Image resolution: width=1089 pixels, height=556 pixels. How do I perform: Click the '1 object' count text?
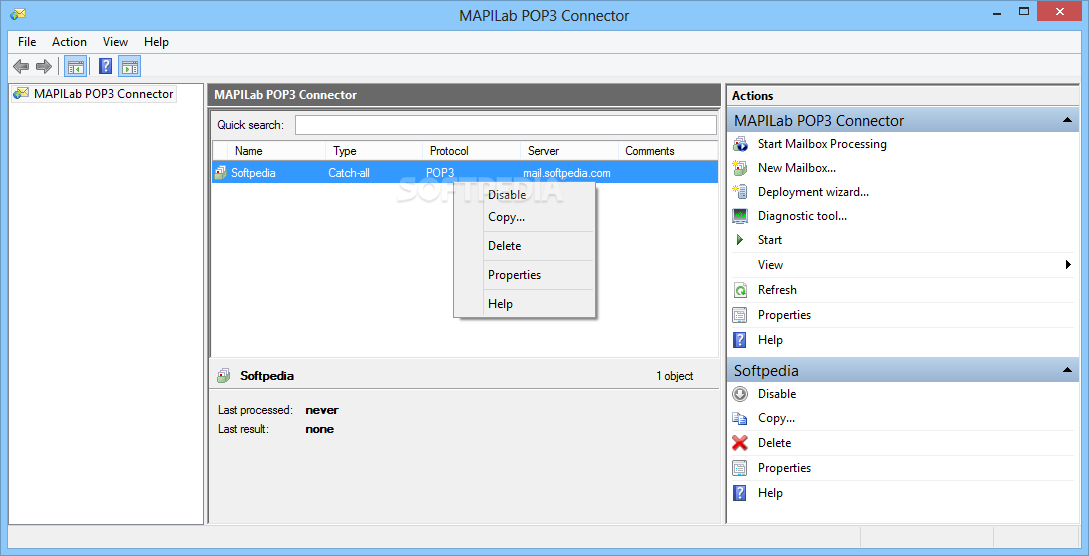[674, 376]
